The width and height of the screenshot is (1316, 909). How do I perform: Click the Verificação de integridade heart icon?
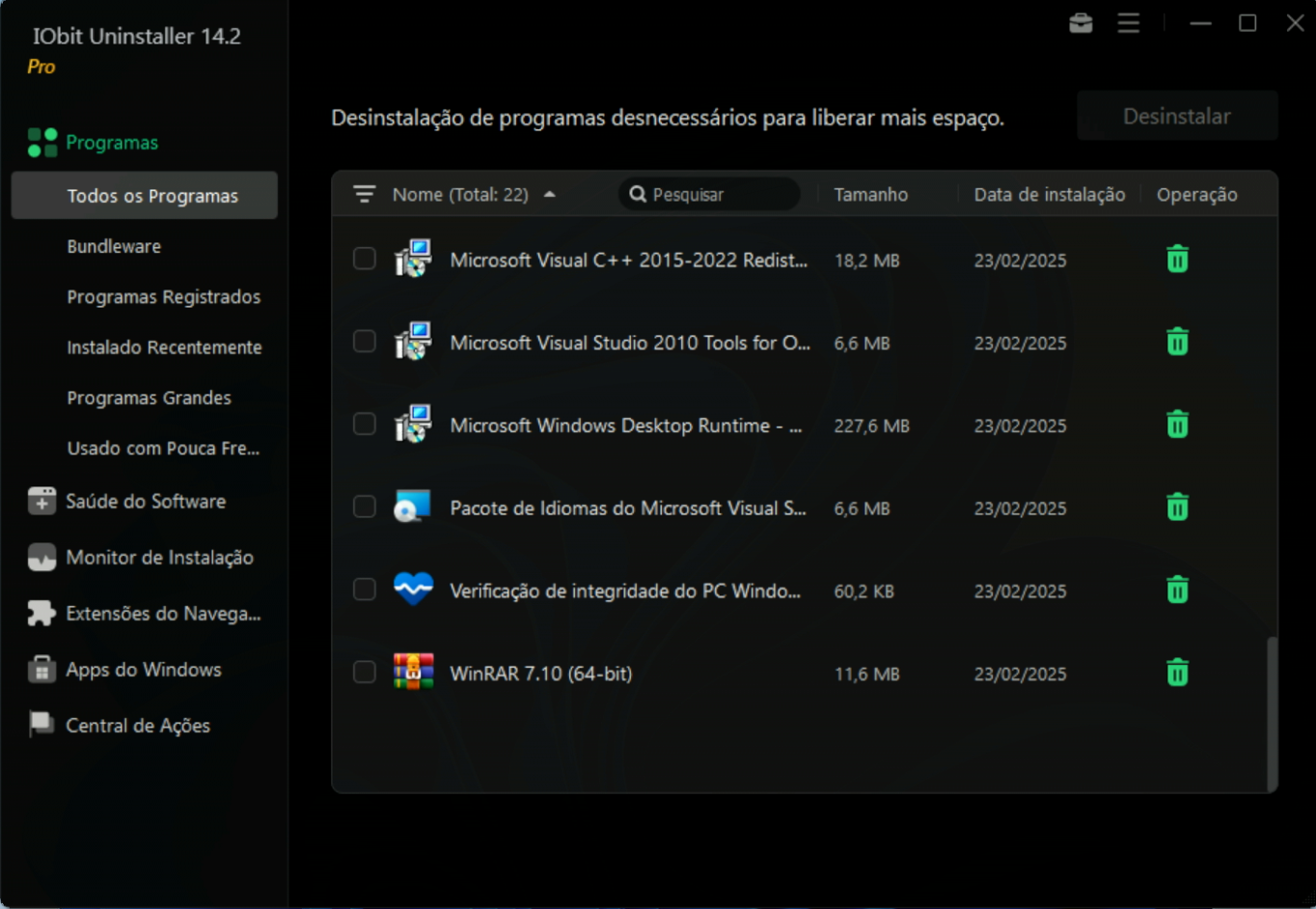coord(413,589)
